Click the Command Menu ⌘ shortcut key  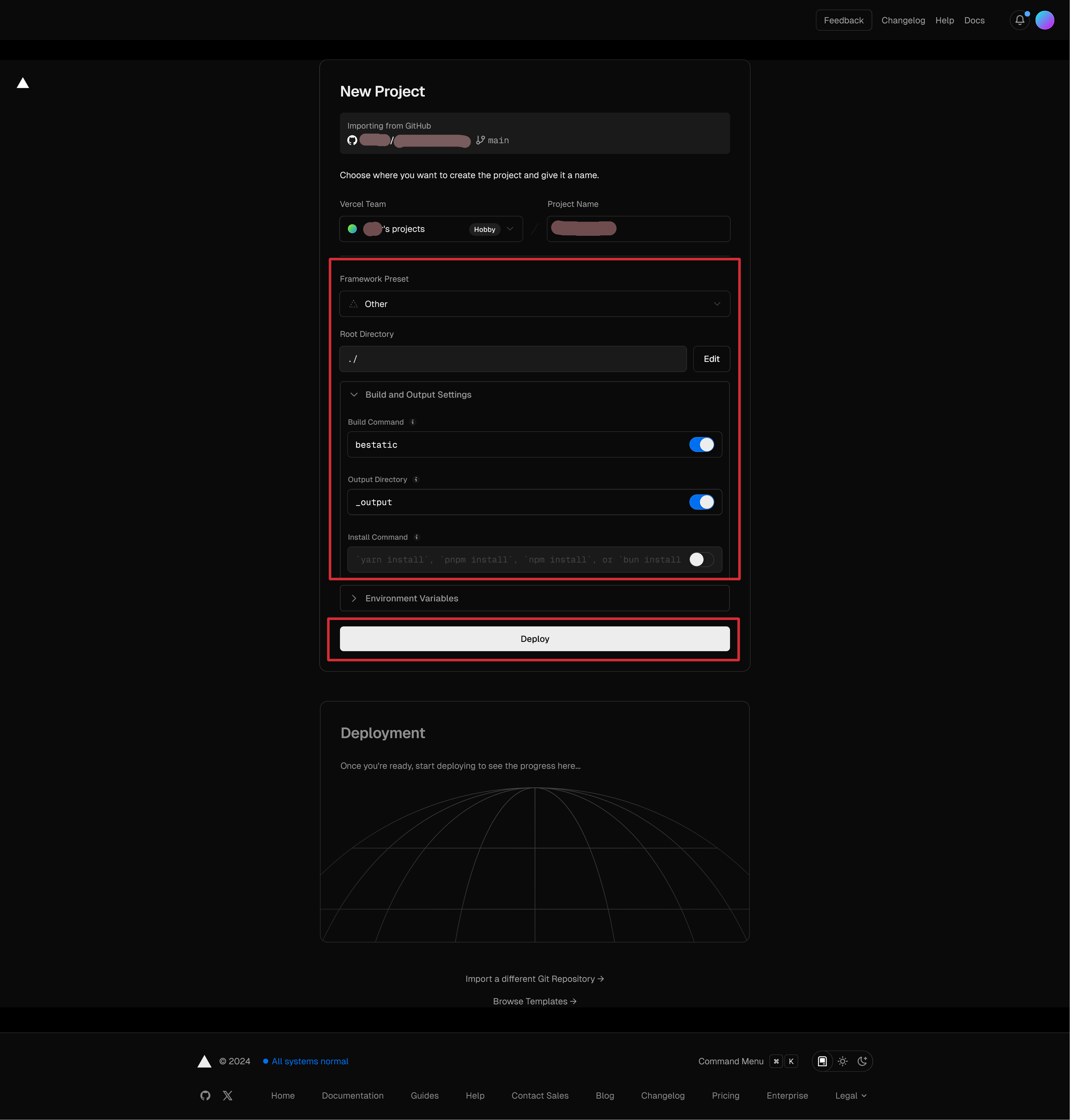tap(776, 1061)
